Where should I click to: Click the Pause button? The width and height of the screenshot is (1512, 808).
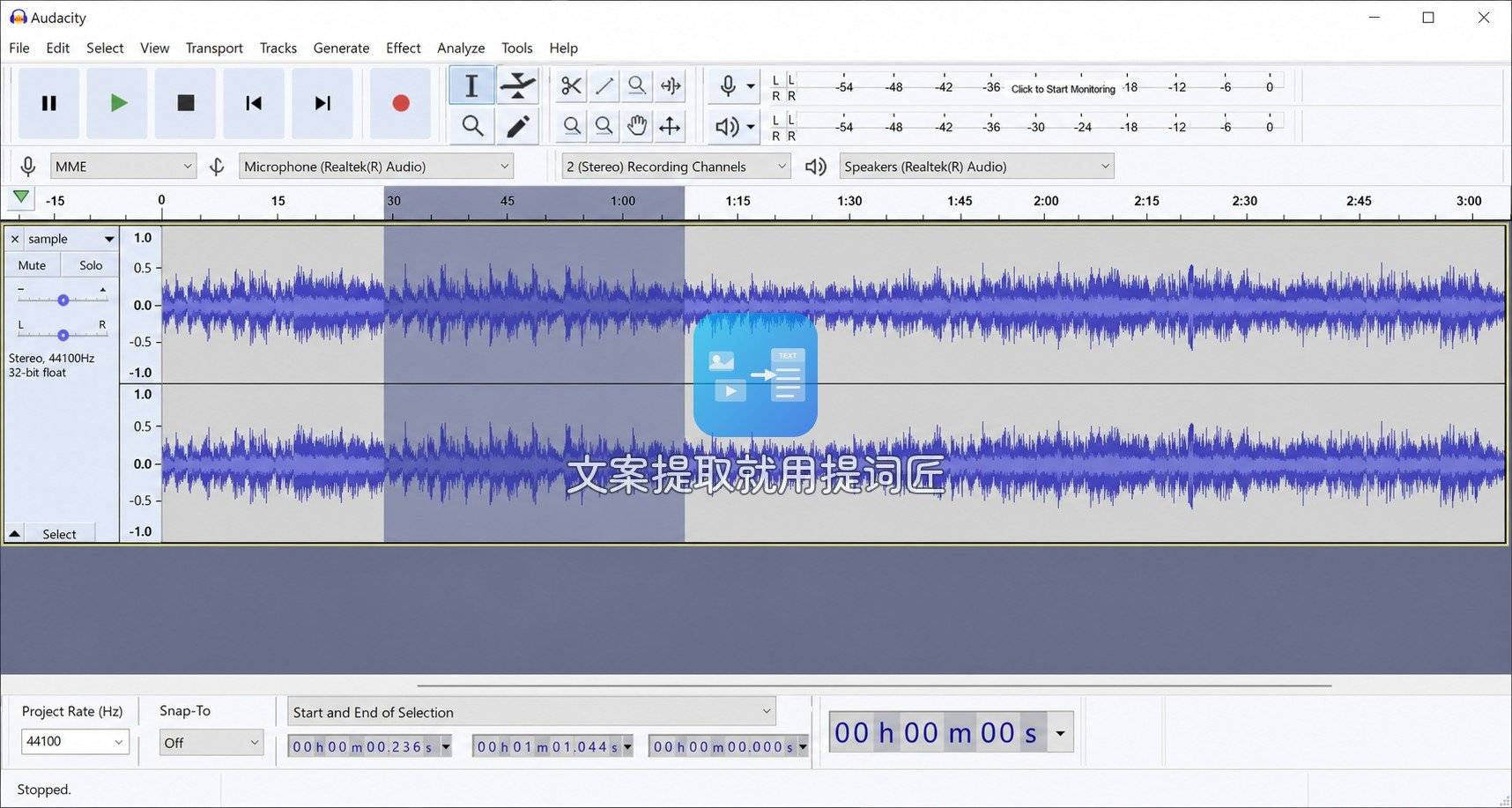pos(49,103)
